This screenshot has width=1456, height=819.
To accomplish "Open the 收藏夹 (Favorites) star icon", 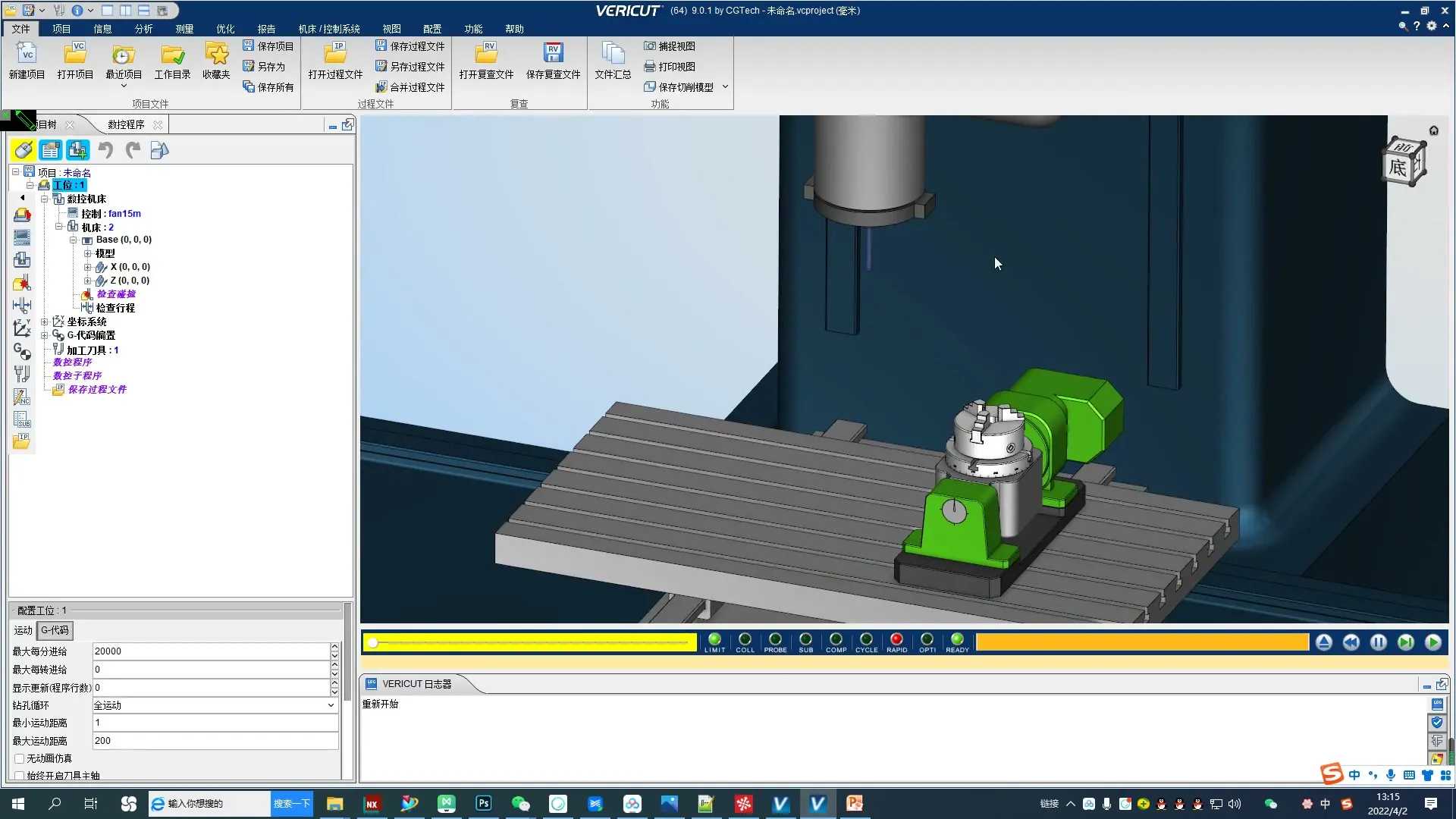I will (216, 54).
